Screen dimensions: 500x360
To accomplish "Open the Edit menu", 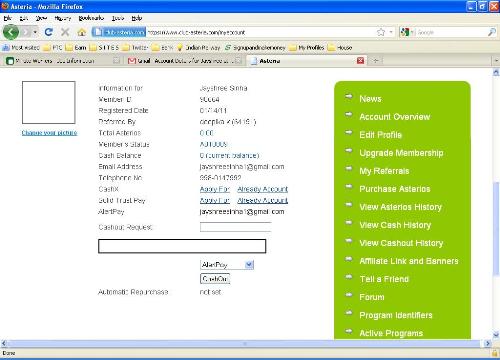I will 24,18.
